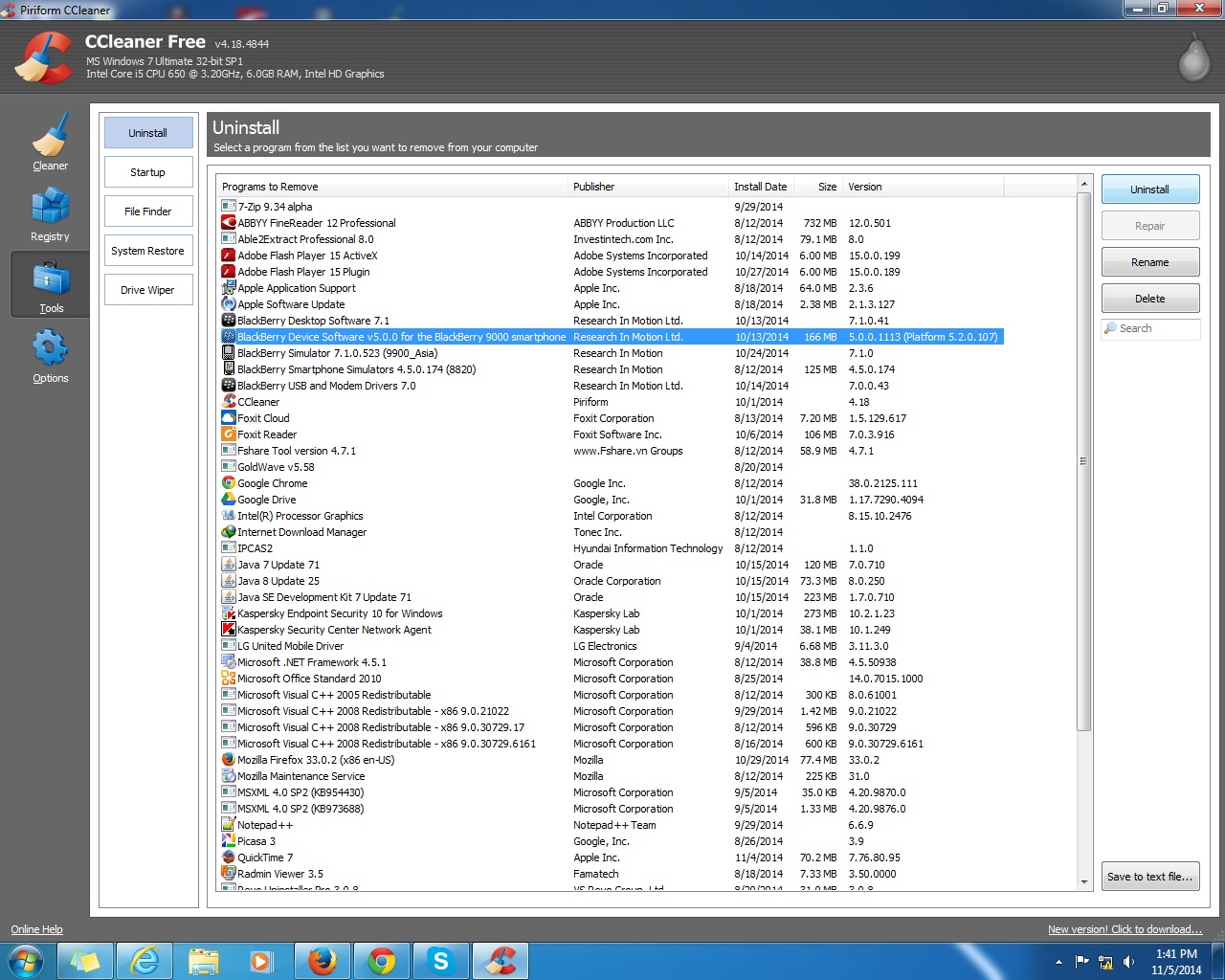Sort list by Install Date column

[x=760, y=187]
